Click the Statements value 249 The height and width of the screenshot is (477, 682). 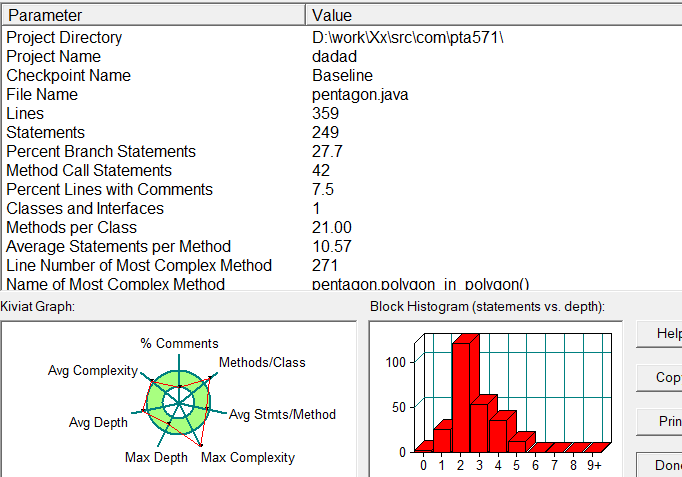point(325,133)
